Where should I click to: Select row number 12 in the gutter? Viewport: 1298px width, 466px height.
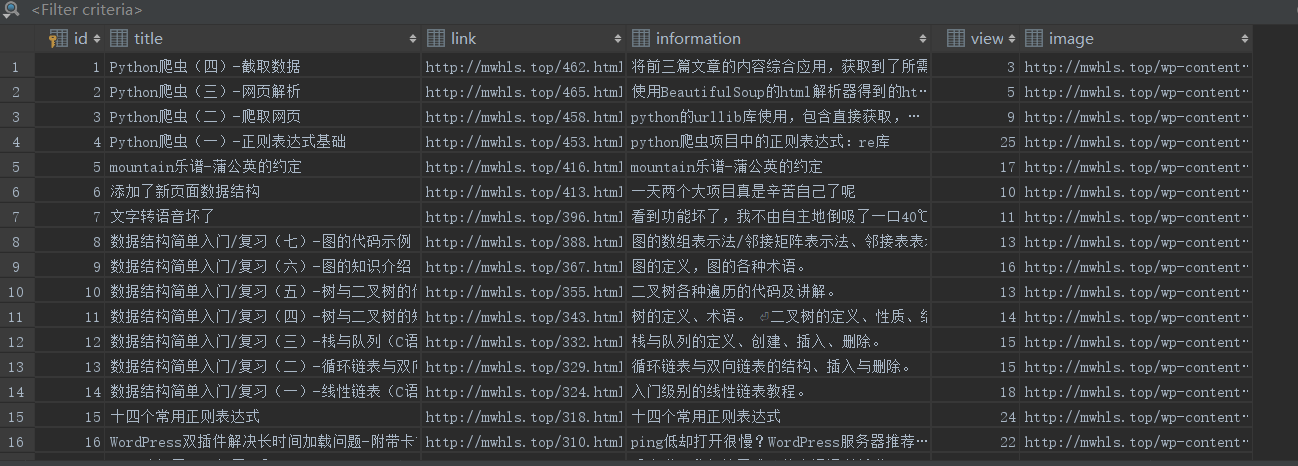(x=17, y=342)
